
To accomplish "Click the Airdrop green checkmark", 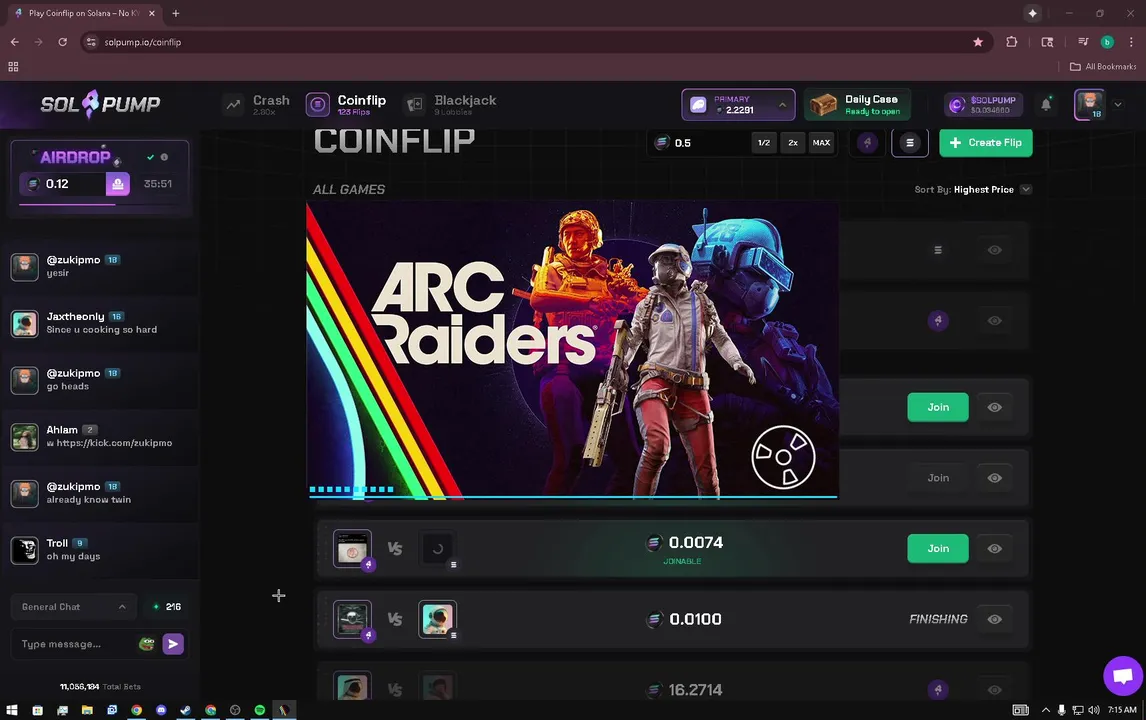I will (x=151, y=157).
